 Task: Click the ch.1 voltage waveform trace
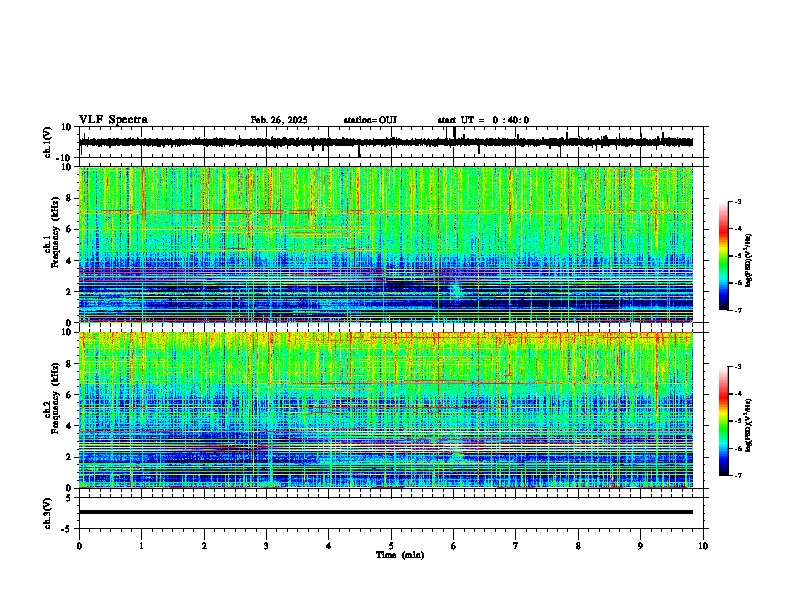386,142
